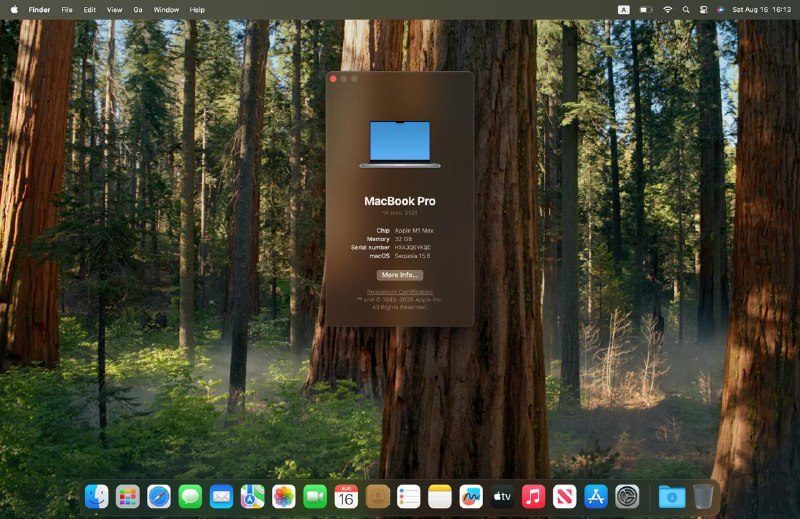Open the Contacts app in Dock
The image size is (800, 519).
click(x=378, y=496)
